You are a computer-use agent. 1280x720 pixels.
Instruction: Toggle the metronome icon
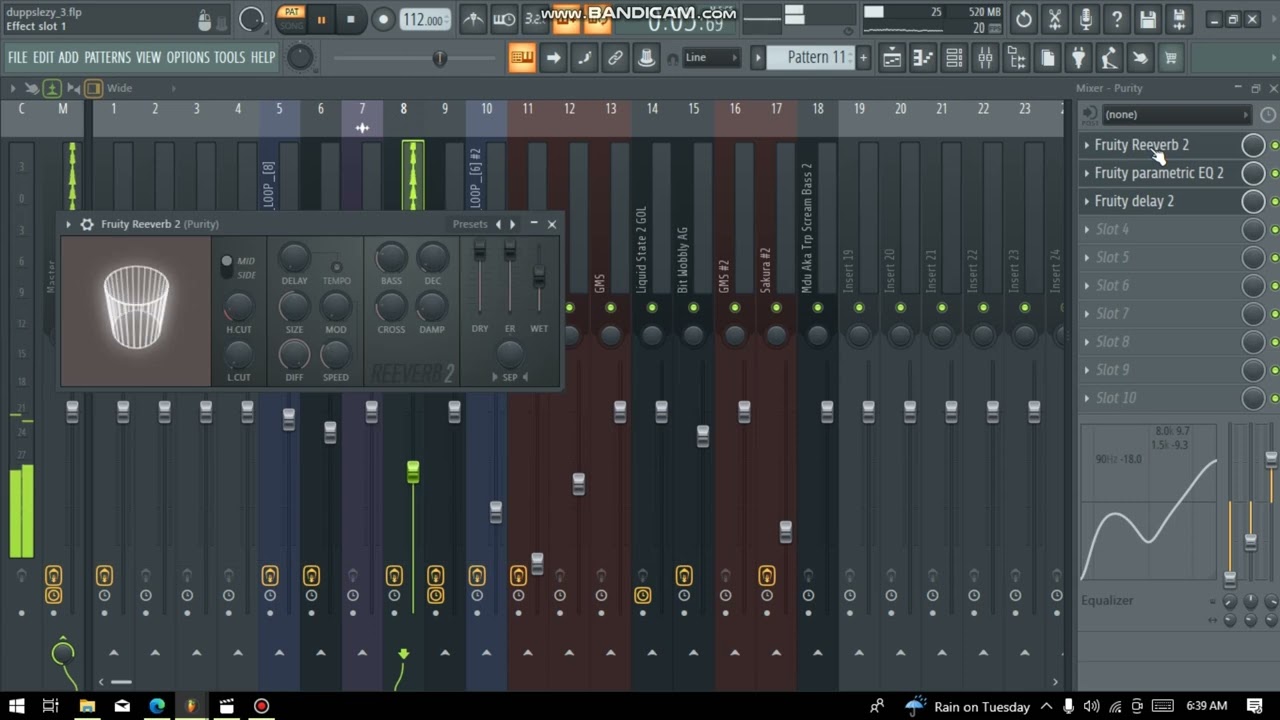coord(474,19)
